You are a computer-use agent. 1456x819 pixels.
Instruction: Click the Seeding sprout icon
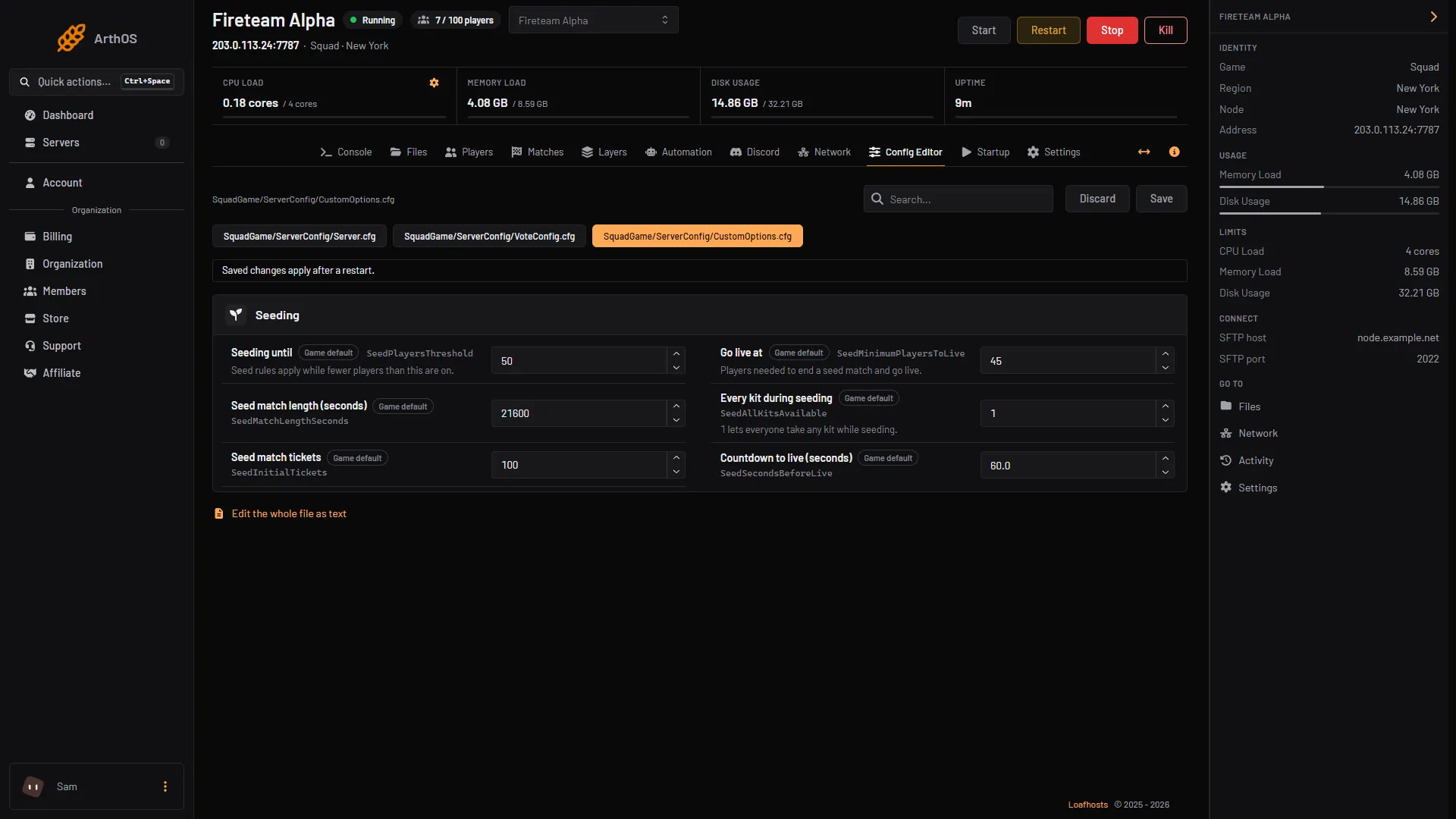236,315
